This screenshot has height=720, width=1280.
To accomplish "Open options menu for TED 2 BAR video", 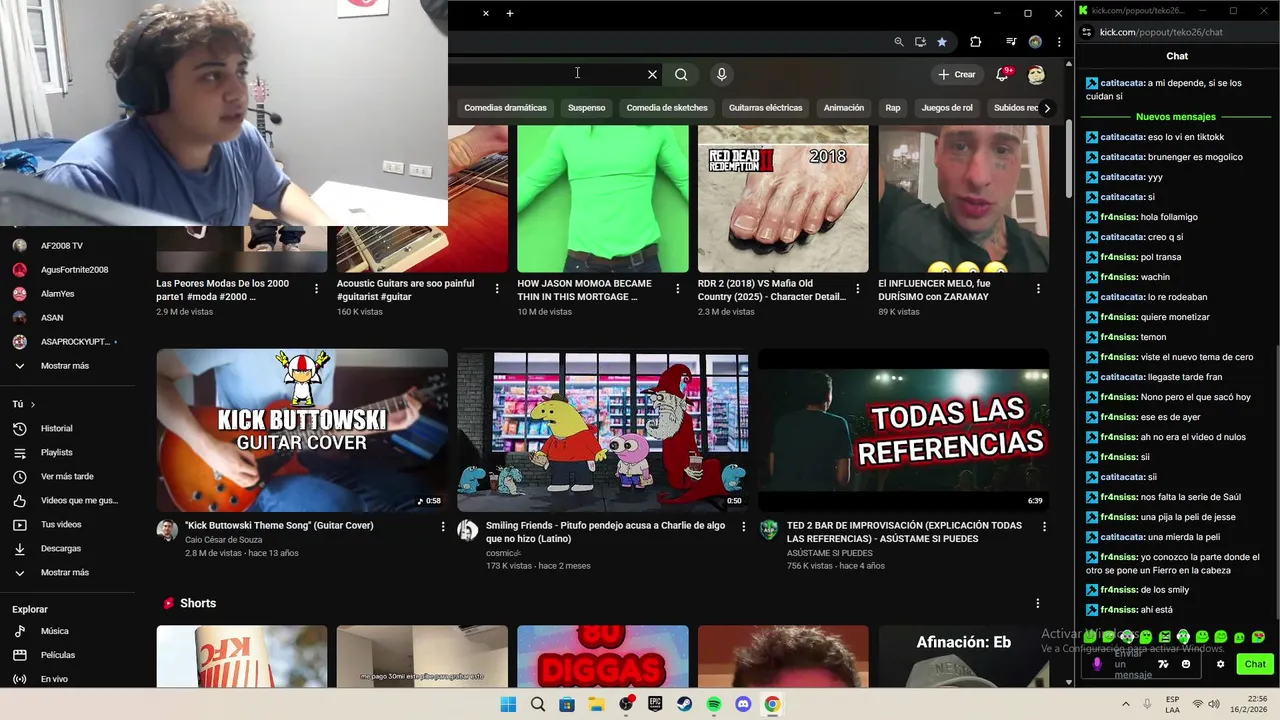I will coord(1044,526).
